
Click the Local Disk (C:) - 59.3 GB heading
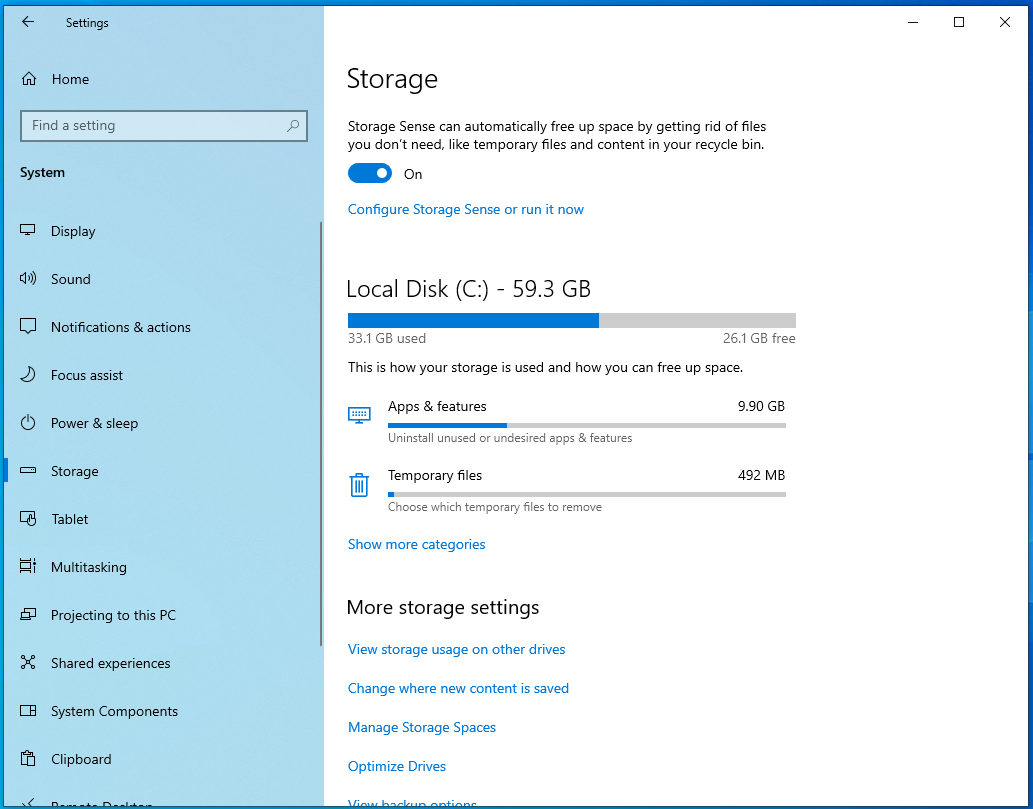click(468, 289)
